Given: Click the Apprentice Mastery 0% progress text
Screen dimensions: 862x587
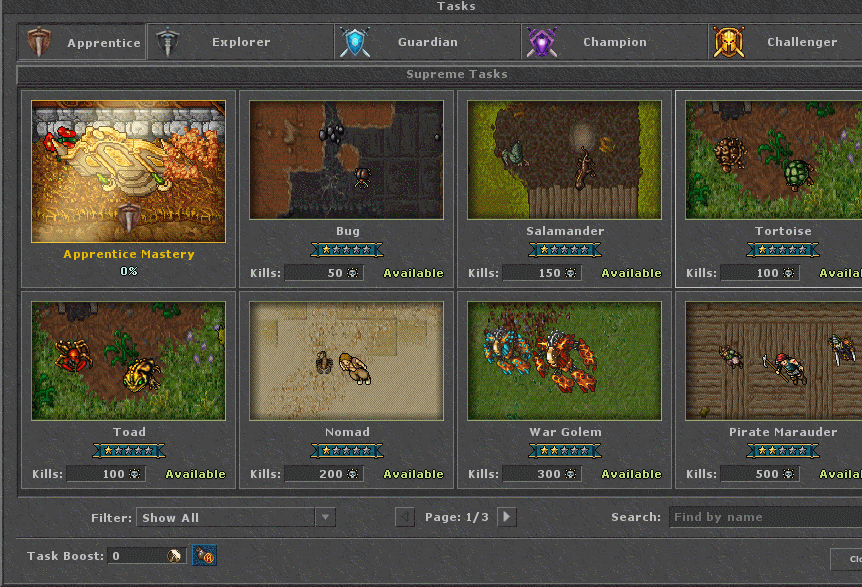Looking at the screenshot, I should (129, 271).
